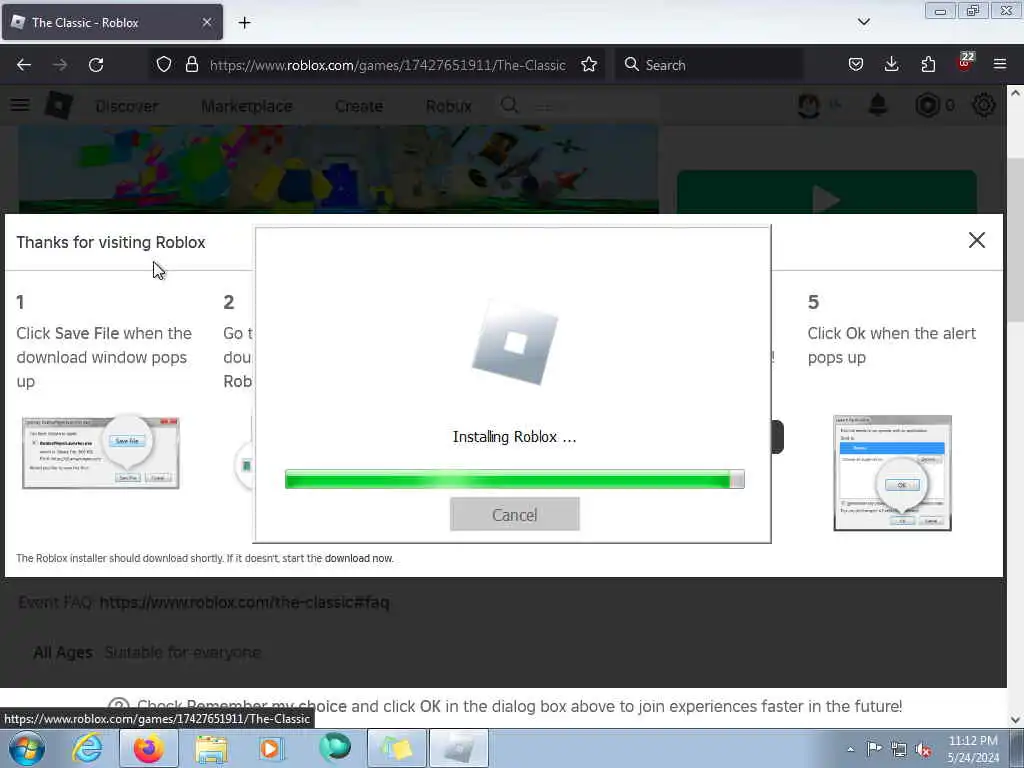Open the extensions puzzle-piece icon

tap(928, 64)
